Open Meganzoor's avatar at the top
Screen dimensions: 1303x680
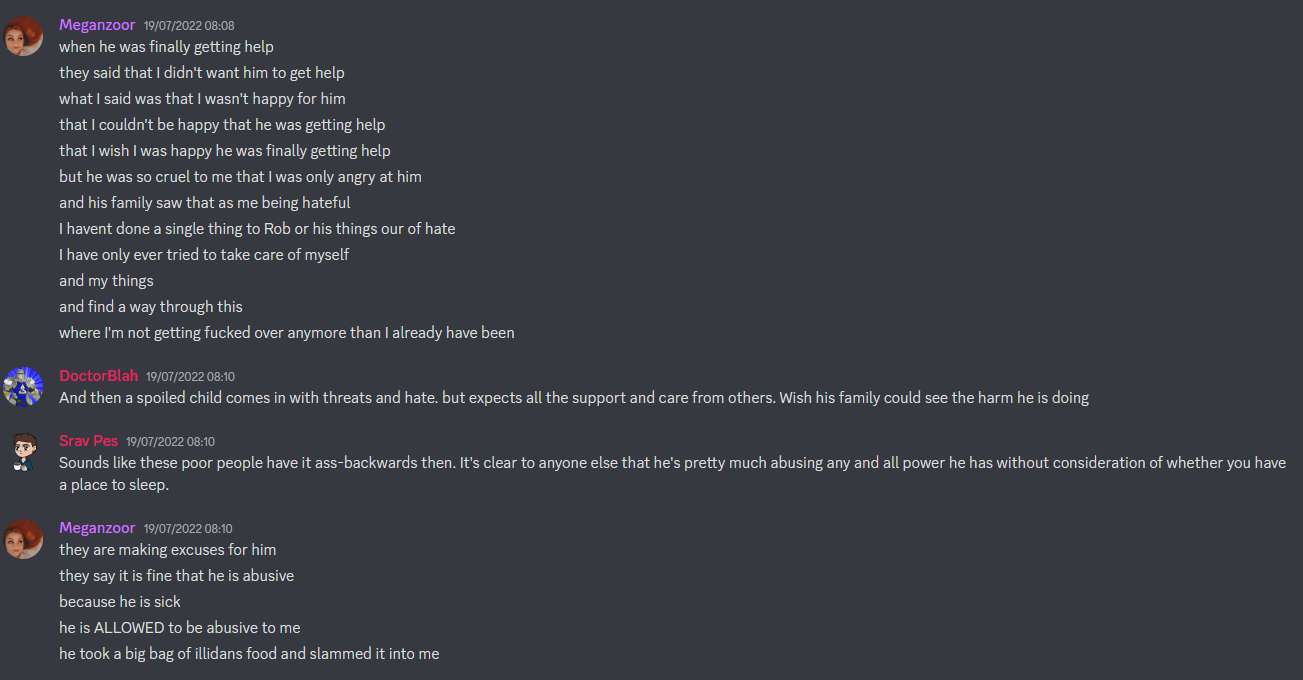click(x=23, y=36)
